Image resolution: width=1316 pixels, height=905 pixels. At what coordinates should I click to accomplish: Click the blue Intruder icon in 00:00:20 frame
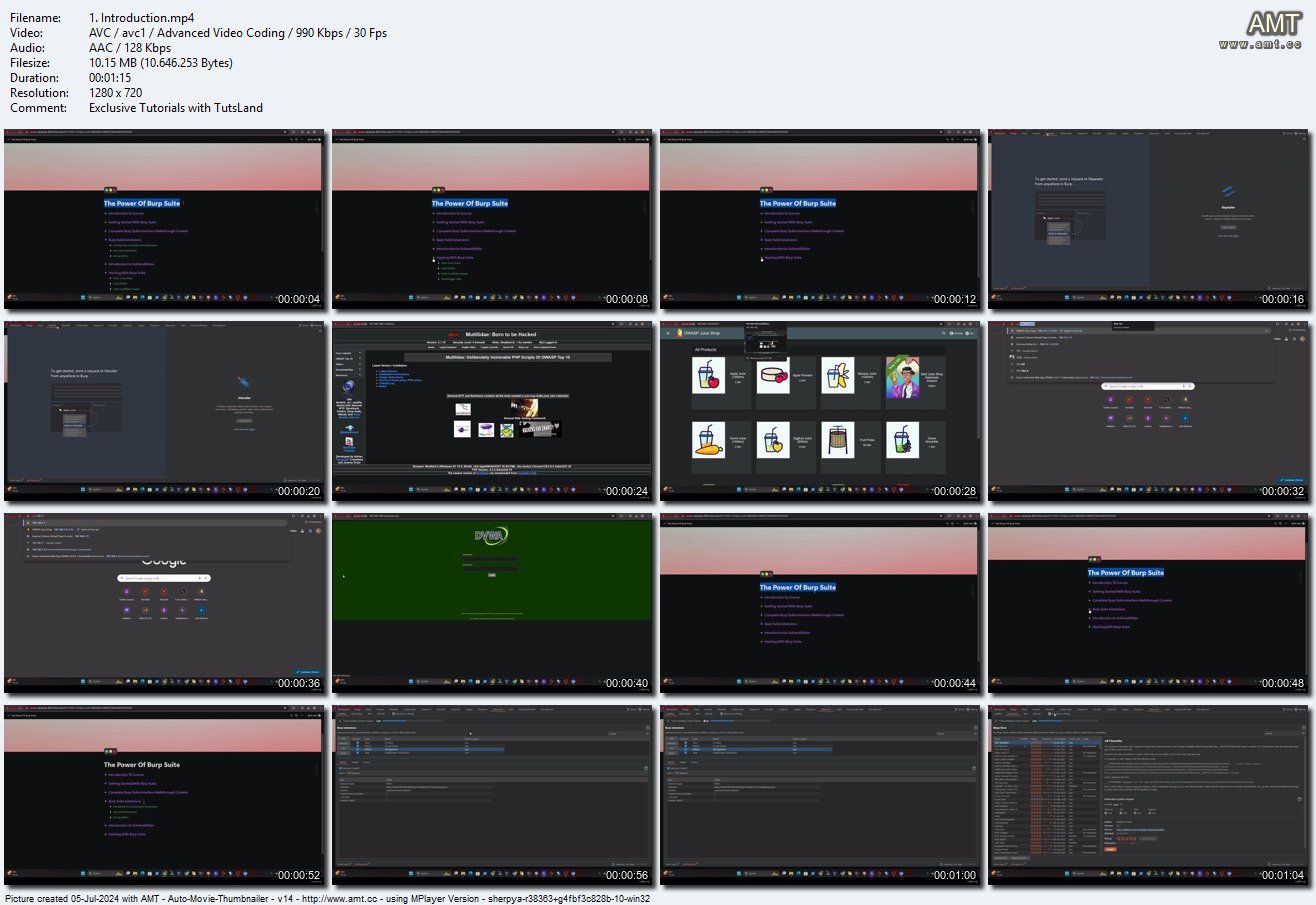(x=244, y=381)
